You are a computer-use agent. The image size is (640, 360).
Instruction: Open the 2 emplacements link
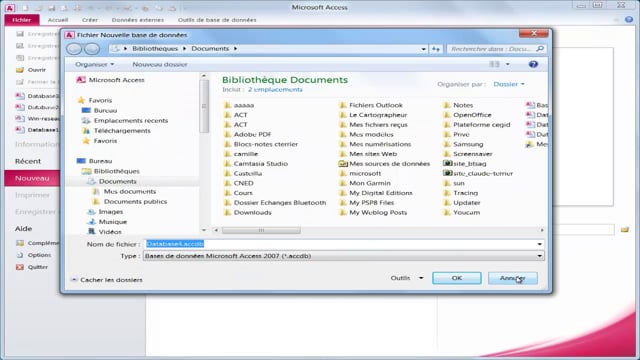(275, 89)
